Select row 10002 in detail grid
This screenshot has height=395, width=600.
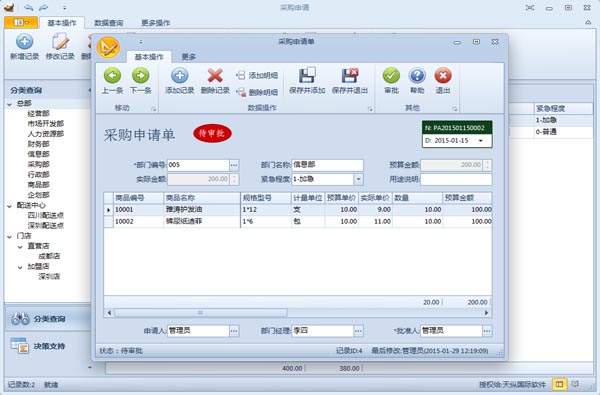(x=298, y=222)
